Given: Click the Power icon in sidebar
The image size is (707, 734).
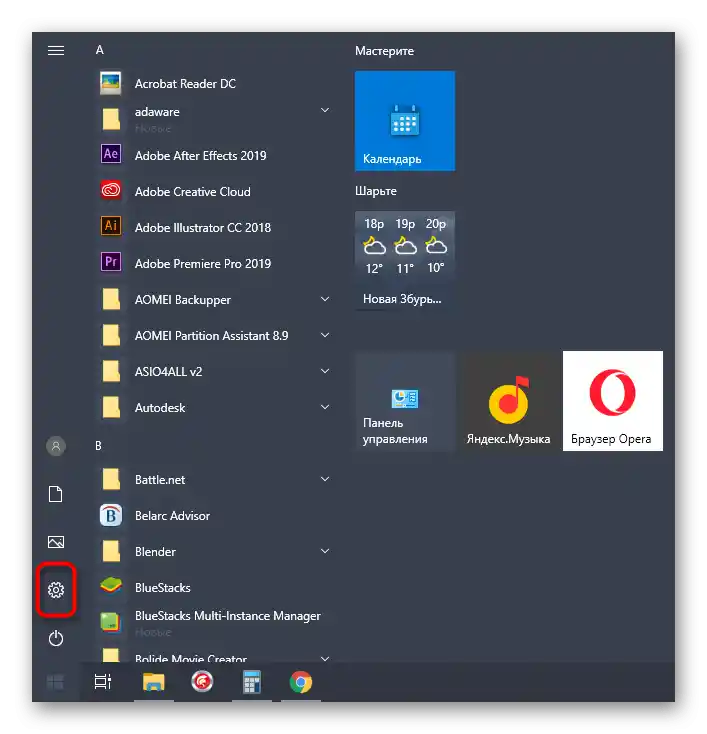Looking at the screenshot, I should (56, 638).
